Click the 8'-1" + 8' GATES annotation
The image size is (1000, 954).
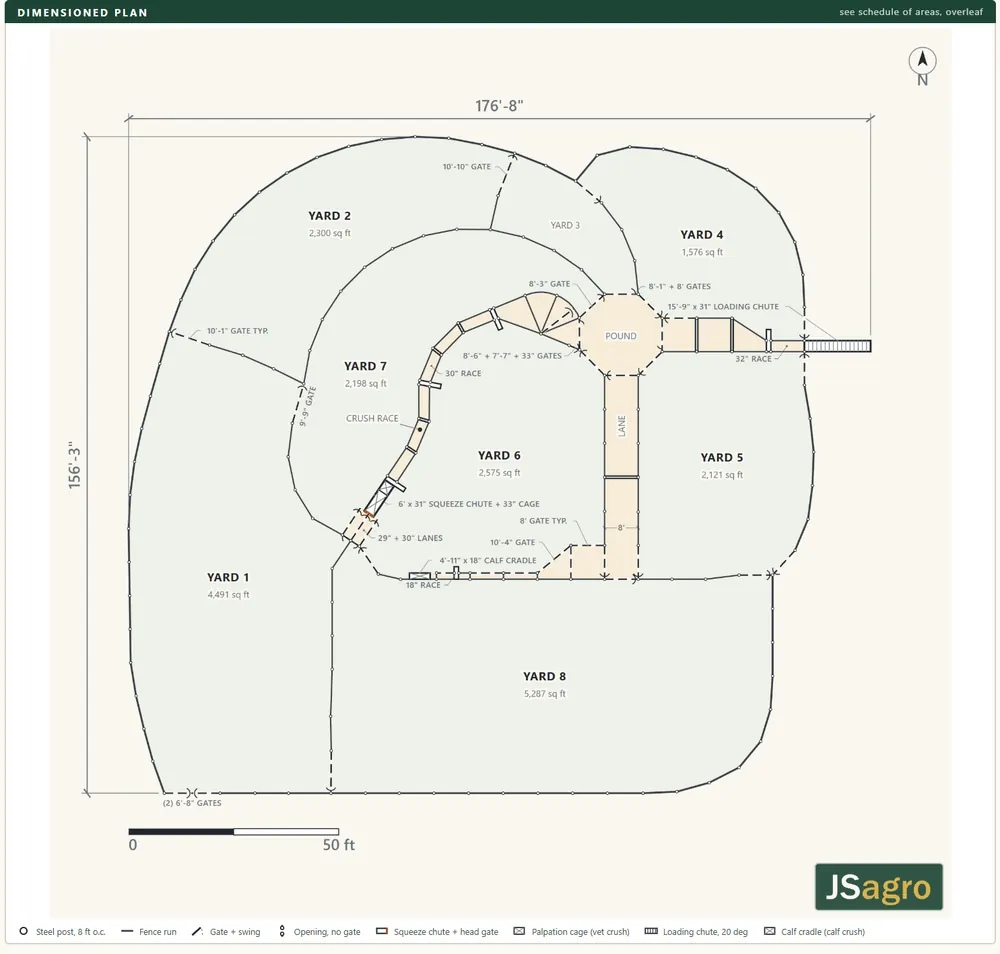point(679,286)
